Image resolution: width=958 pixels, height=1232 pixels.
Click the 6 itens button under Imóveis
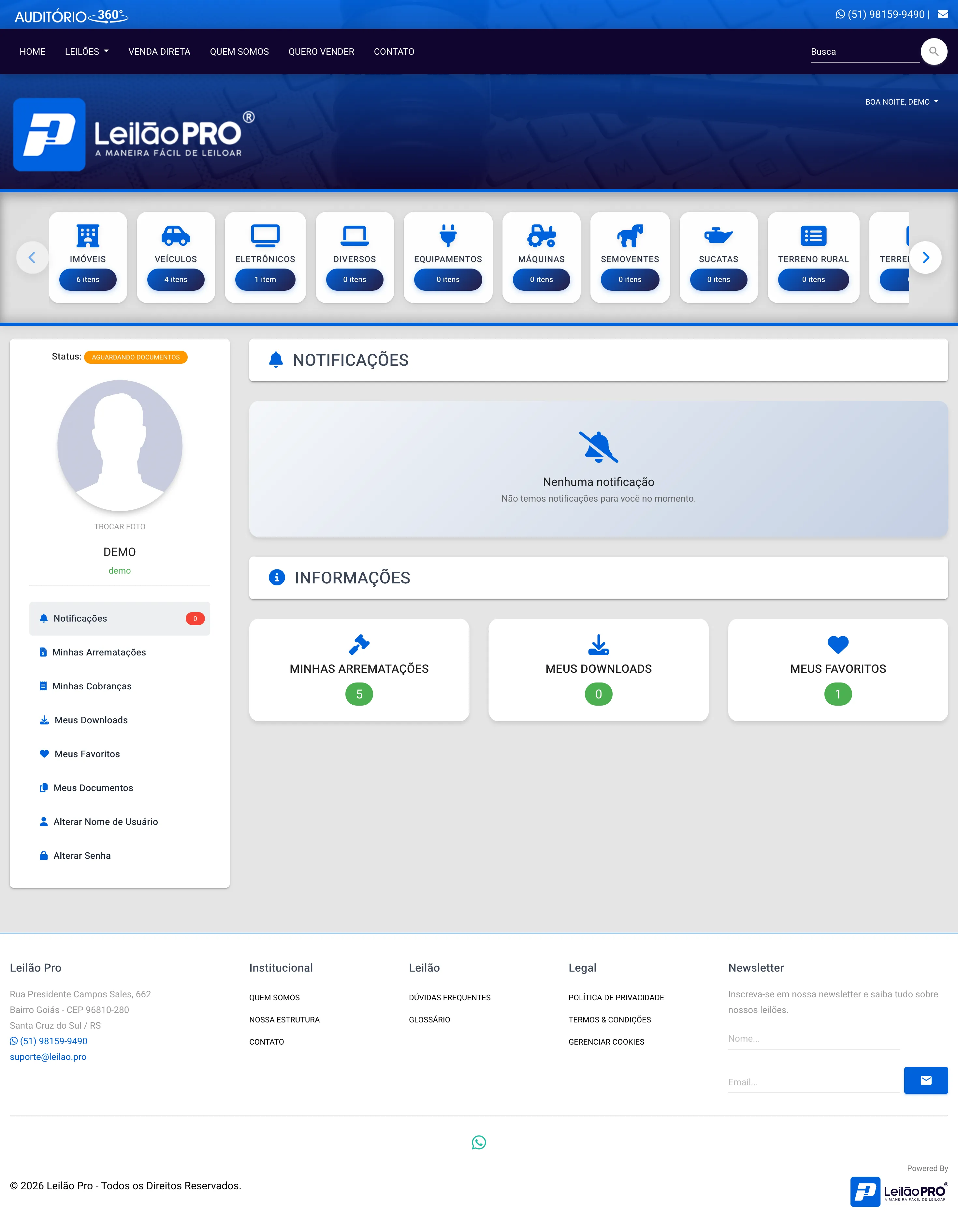[x=87, y=279]
